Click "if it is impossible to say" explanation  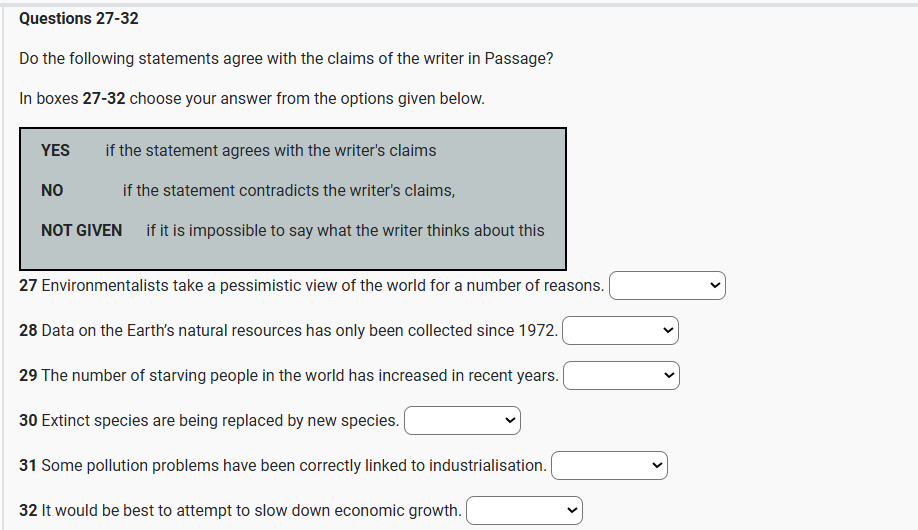pyautogui.click(x=345, y=230)
